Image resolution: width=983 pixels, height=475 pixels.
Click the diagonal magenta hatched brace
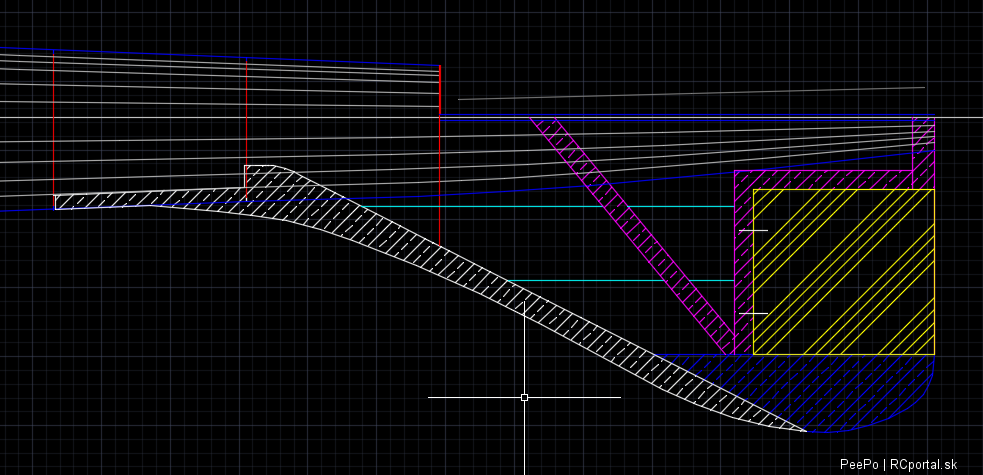tap(632, 235)
